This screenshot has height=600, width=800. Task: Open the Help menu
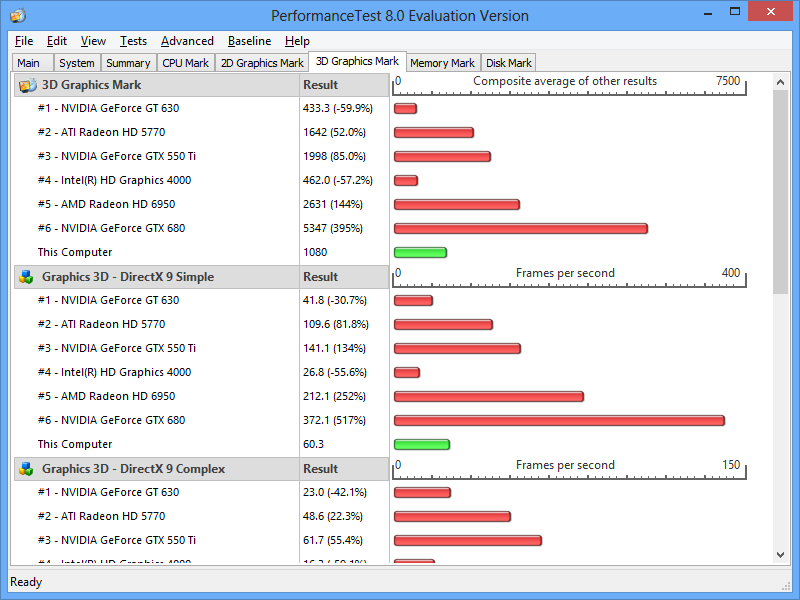297,41
